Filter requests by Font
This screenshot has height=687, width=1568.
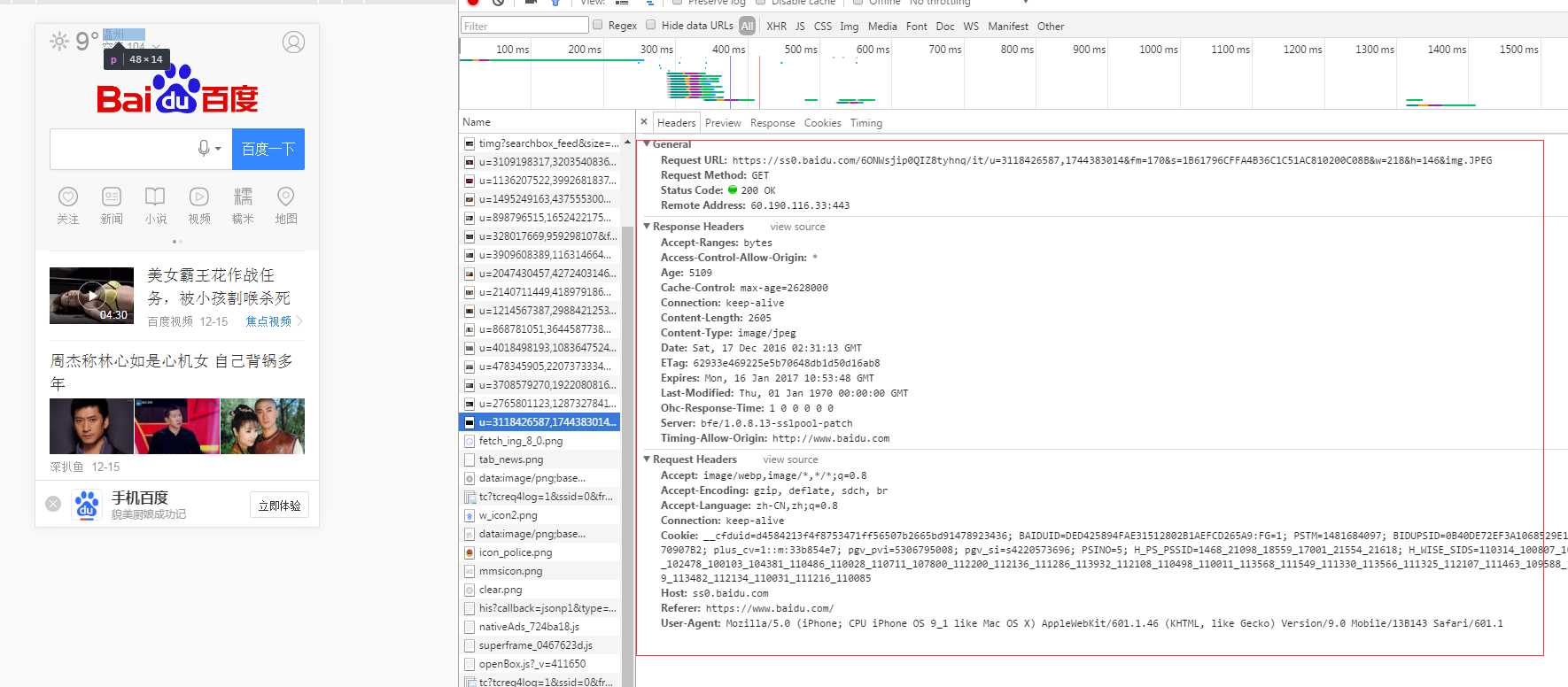coord(917,27)
